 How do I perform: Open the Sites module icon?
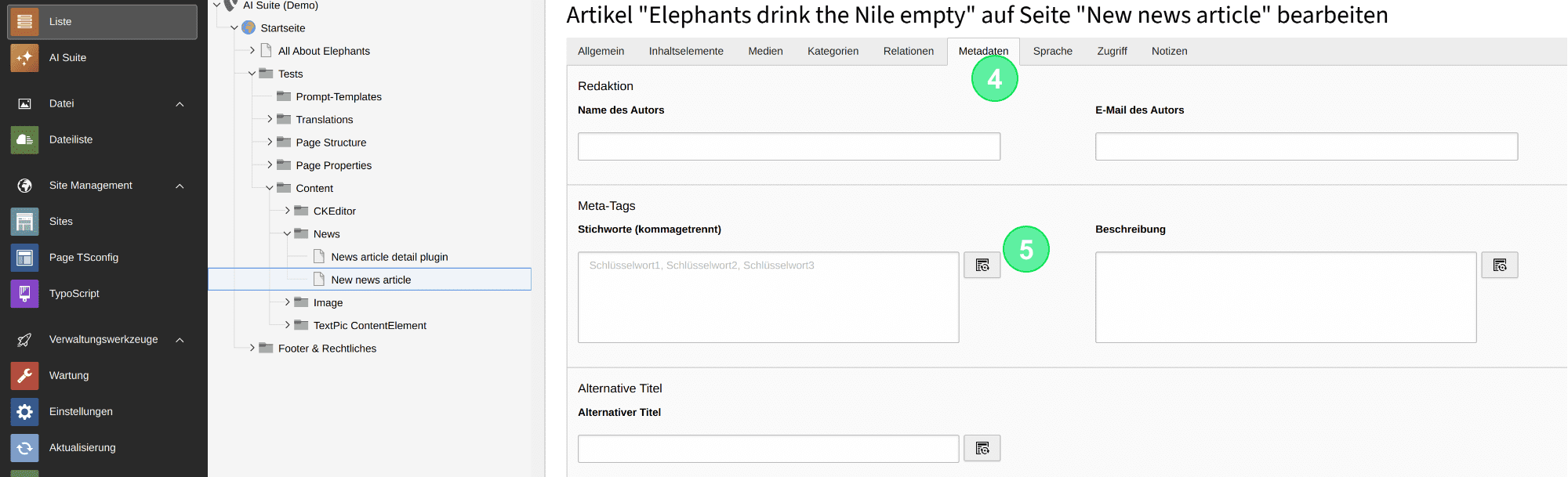tap(24, 222)
